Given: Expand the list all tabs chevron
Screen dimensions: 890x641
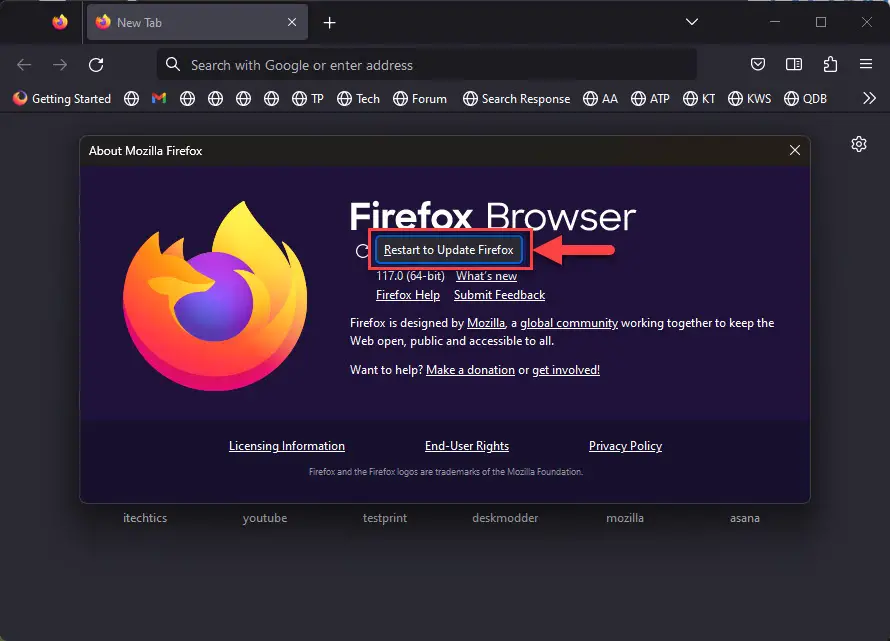Looking at the screenshot, I should pyautogui.click(x=691, y=22).
